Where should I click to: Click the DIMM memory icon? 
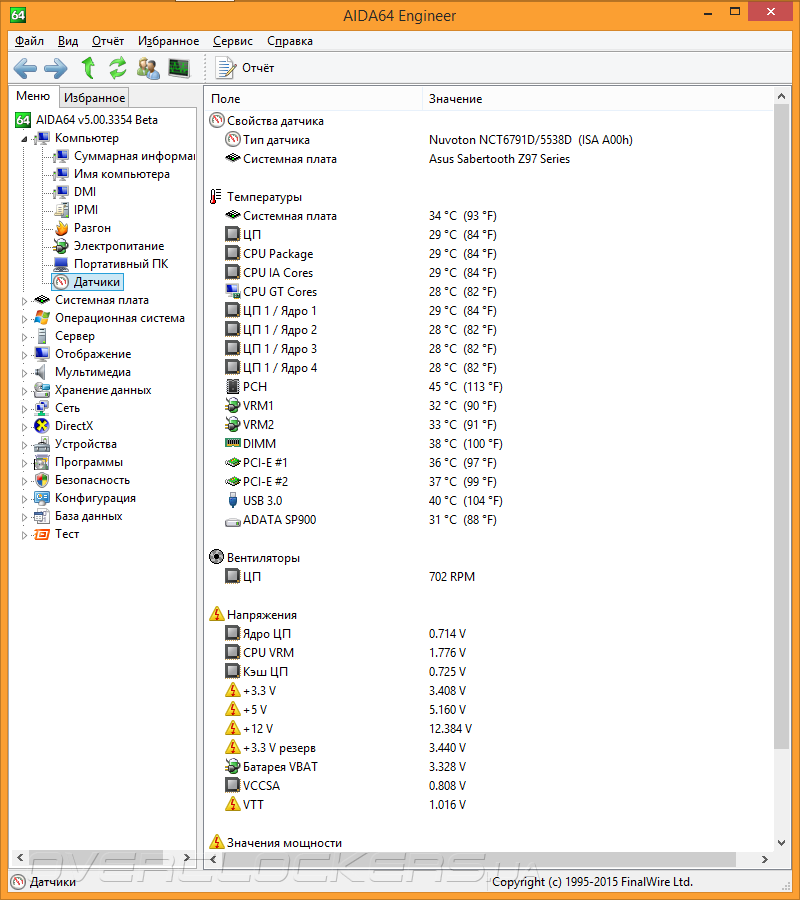click(x=232, y=443)
